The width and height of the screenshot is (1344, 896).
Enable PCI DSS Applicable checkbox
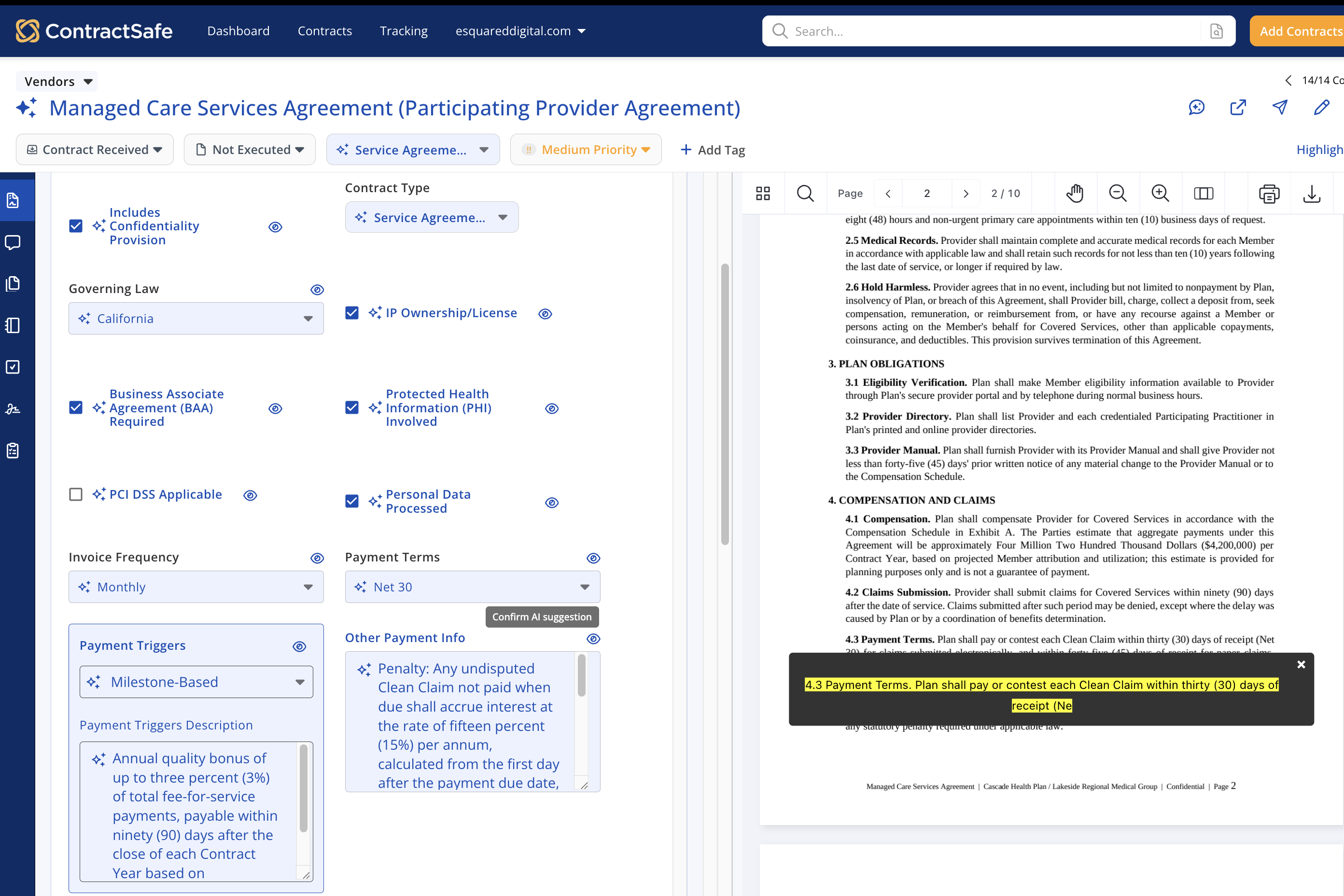tap(75, 494)
